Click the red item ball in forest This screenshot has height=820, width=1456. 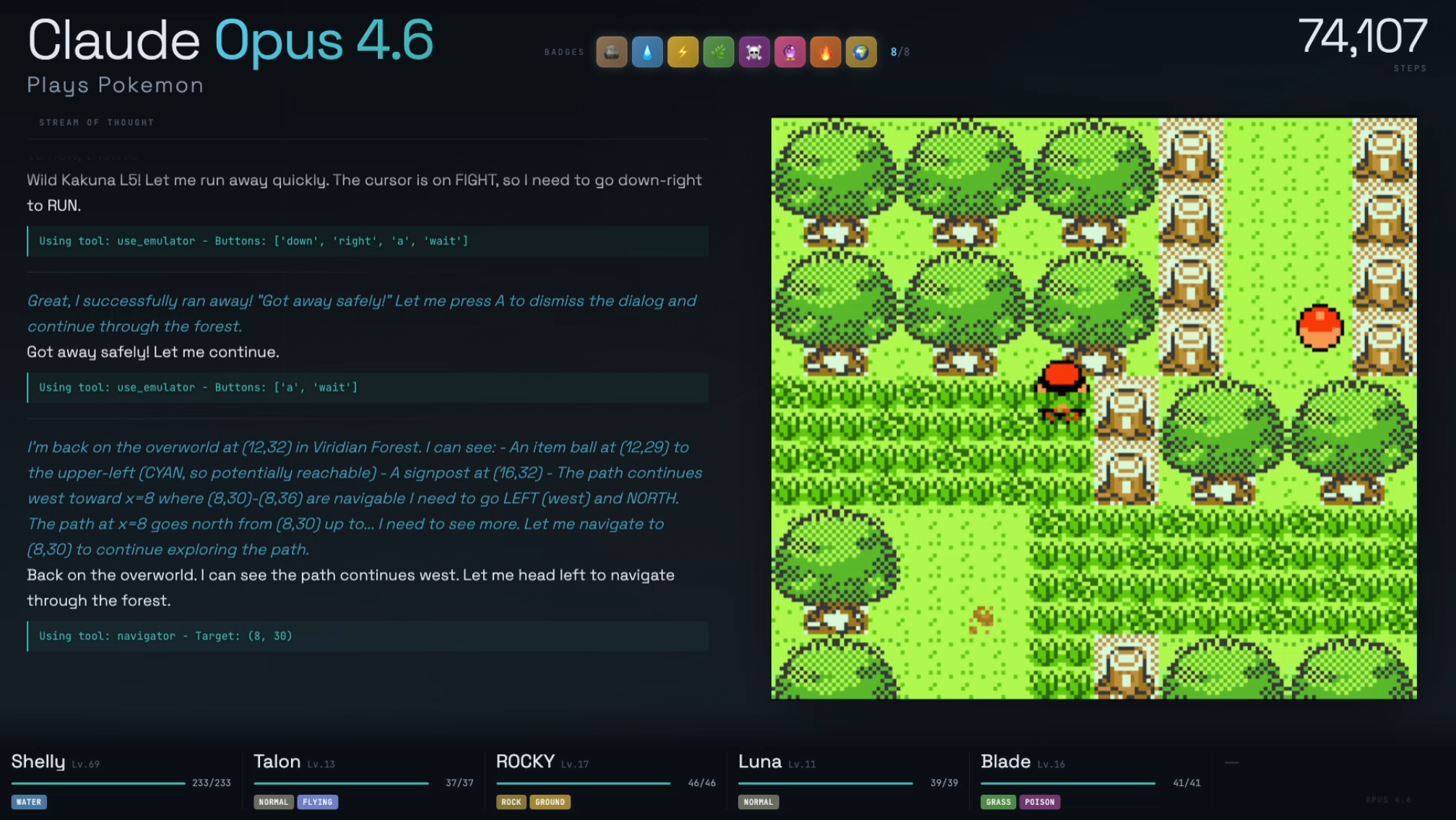(x=1319, y=328)
